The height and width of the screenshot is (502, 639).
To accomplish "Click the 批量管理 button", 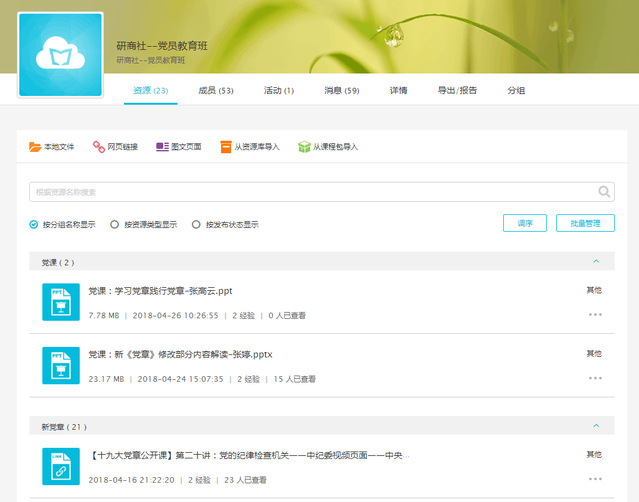I will point(585,223).
